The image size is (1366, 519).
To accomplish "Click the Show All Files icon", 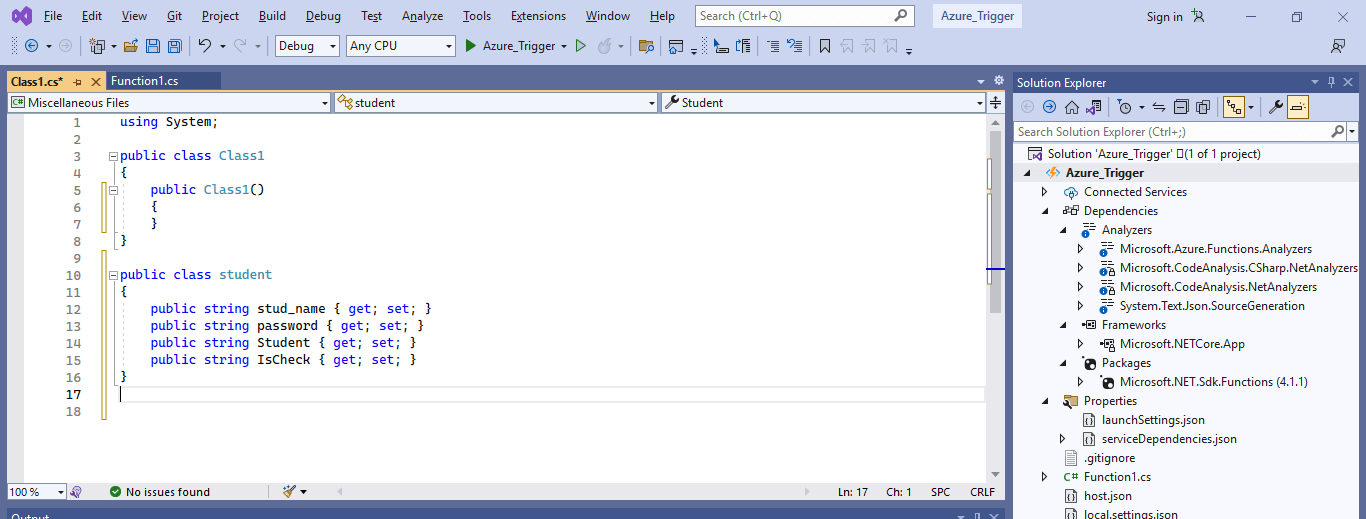I will [x=1203, y=107].
